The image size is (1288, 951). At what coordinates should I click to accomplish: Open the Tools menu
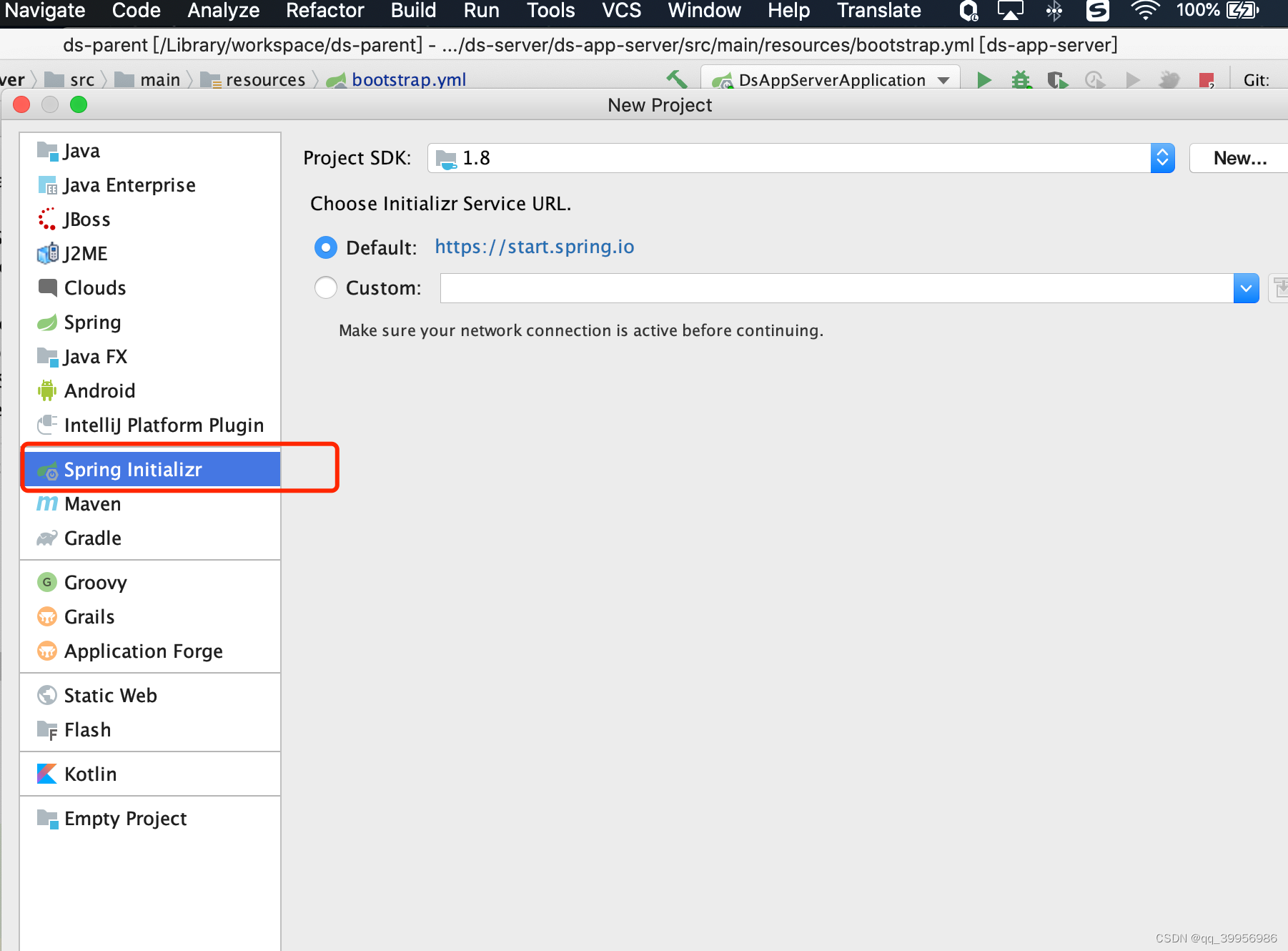click(551, 11)
